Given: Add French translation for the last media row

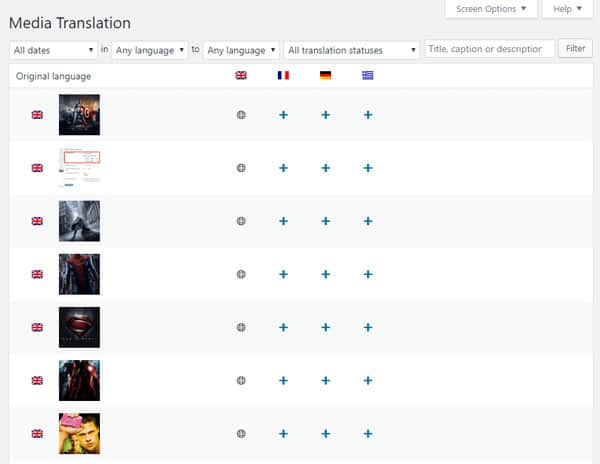Looking at the screenshot, I should coord(283,434).
